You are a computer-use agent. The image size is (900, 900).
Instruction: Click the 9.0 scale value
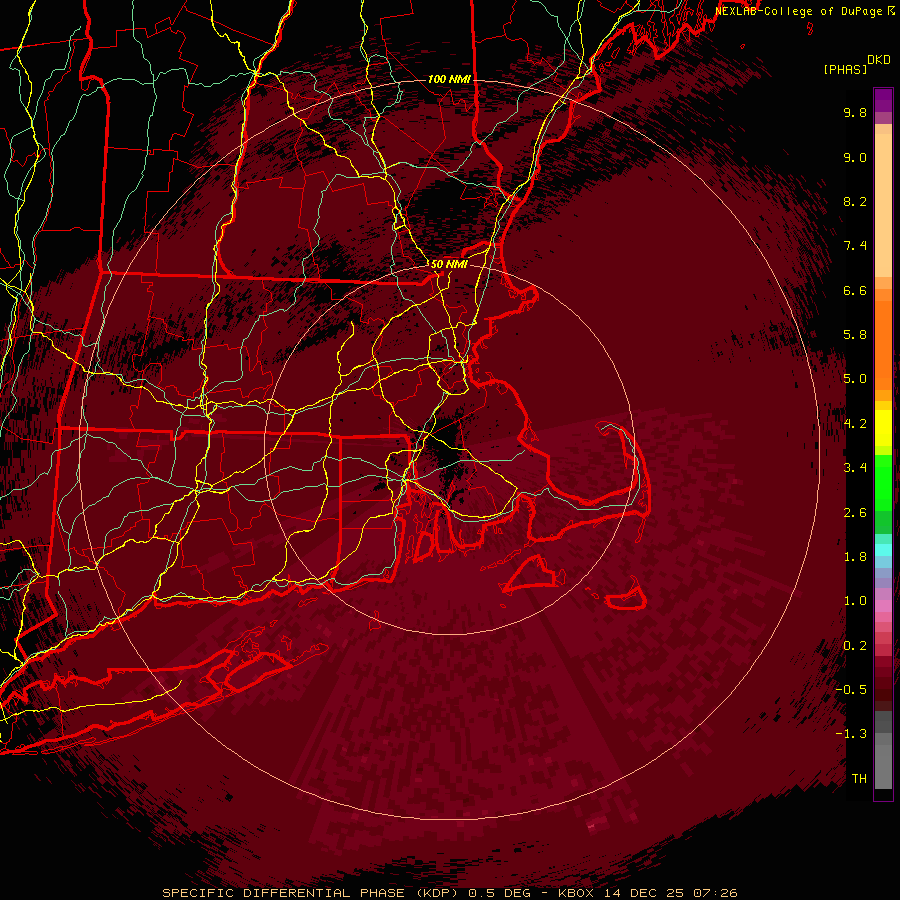[855, 157]
